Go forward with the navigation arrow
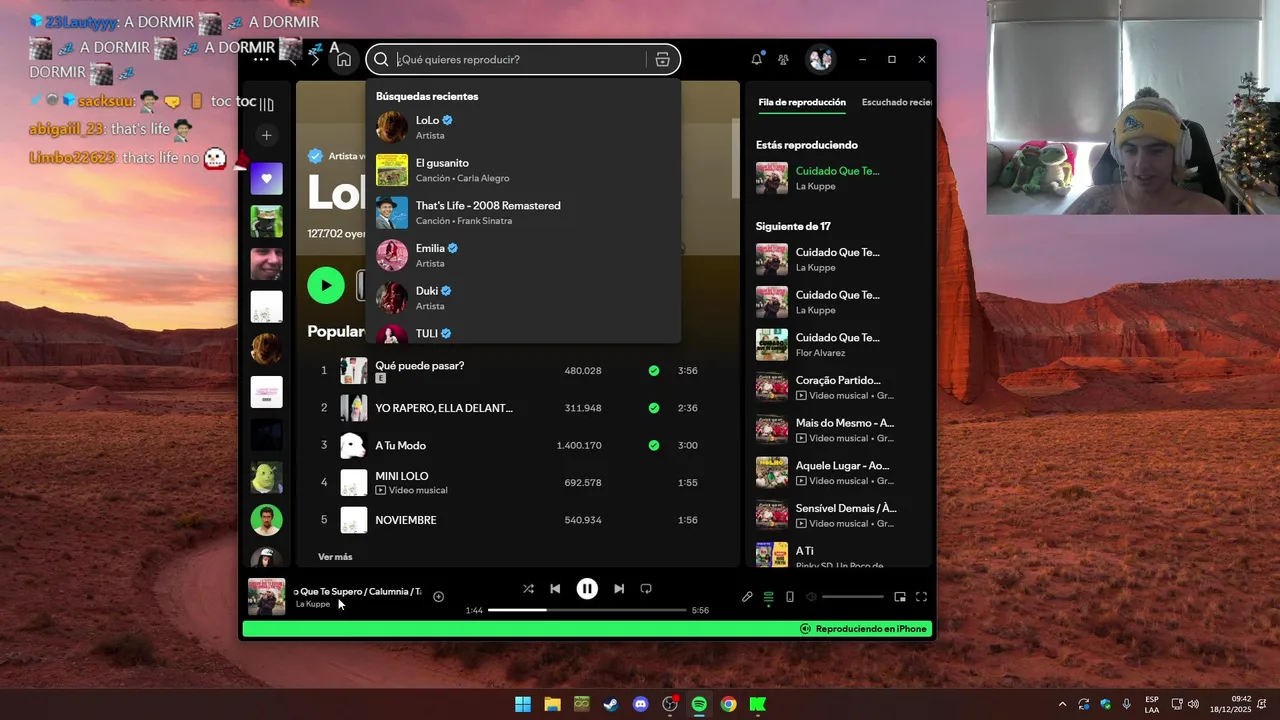1280x720 pixels. coord(314,59)
